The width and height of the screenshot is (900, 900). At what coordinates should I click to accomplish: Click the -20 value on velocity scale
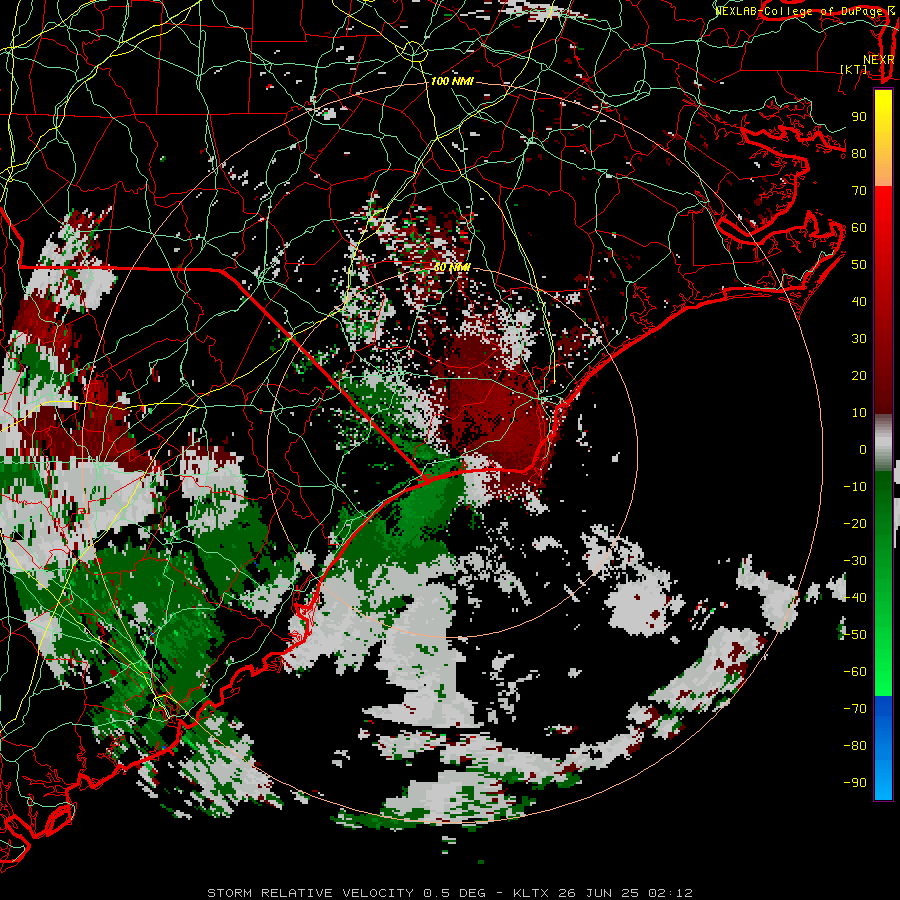coord(855,523)
